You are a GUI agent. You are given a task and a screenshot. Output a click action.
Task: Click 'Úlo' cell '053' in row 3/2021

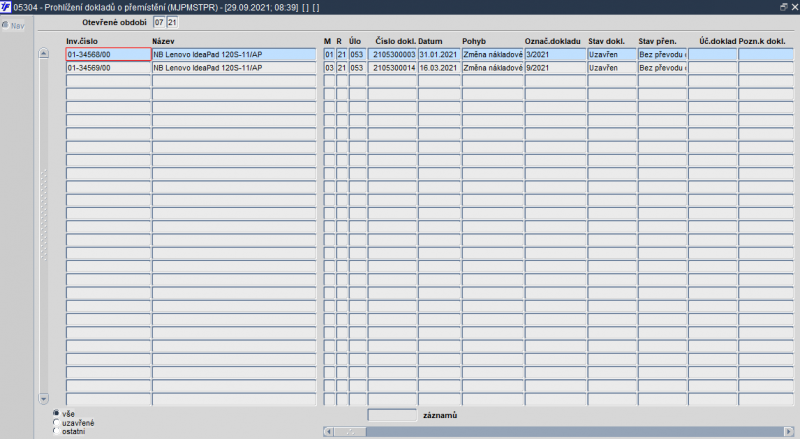click(357, 55)
